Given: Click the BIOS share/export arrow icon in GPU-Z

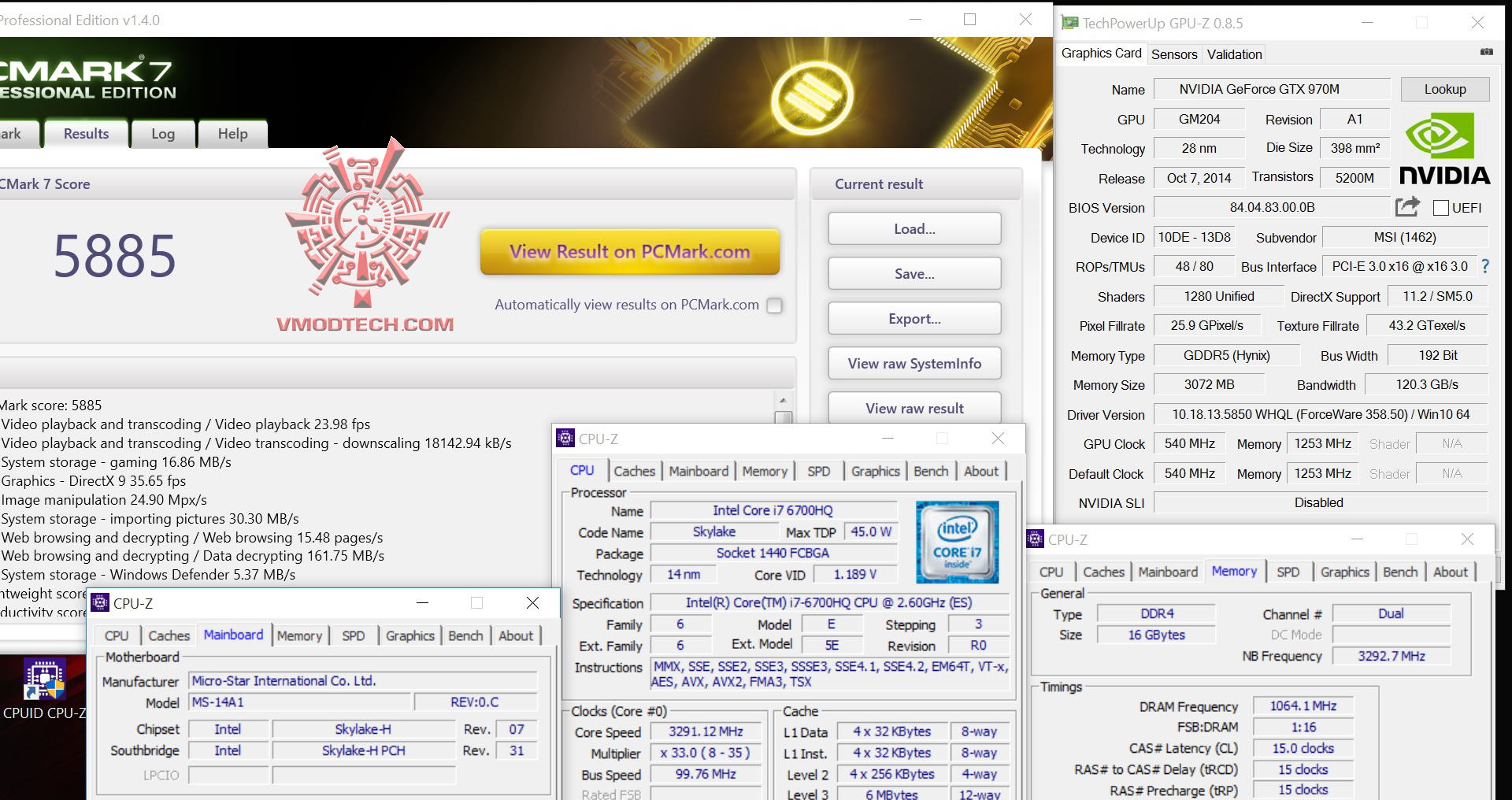Looking at the screenshot, I should (1407, 207).
